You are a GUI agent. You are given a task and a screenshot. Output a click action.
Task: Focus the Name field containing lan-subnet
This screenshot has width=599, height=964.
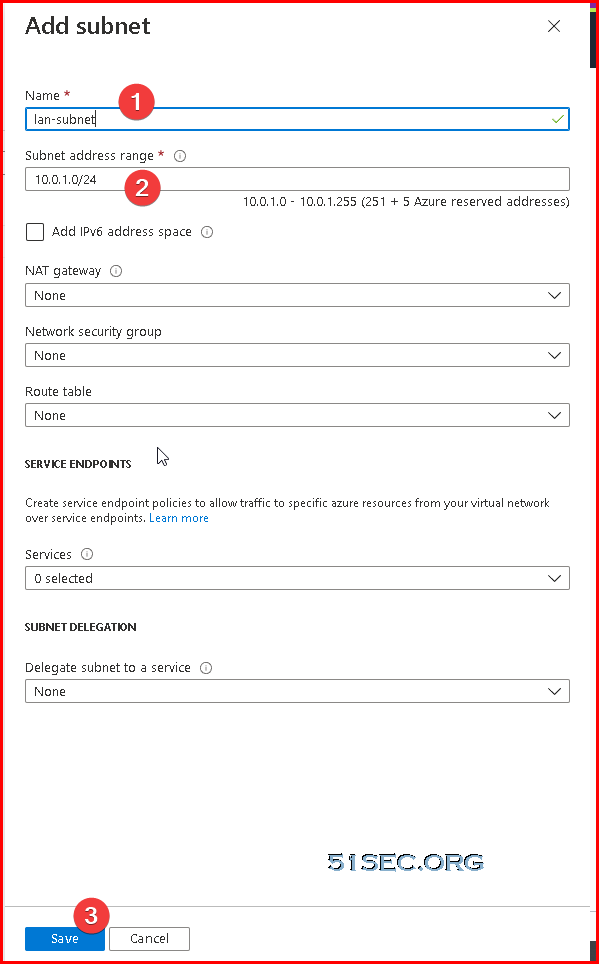[297, 119]
